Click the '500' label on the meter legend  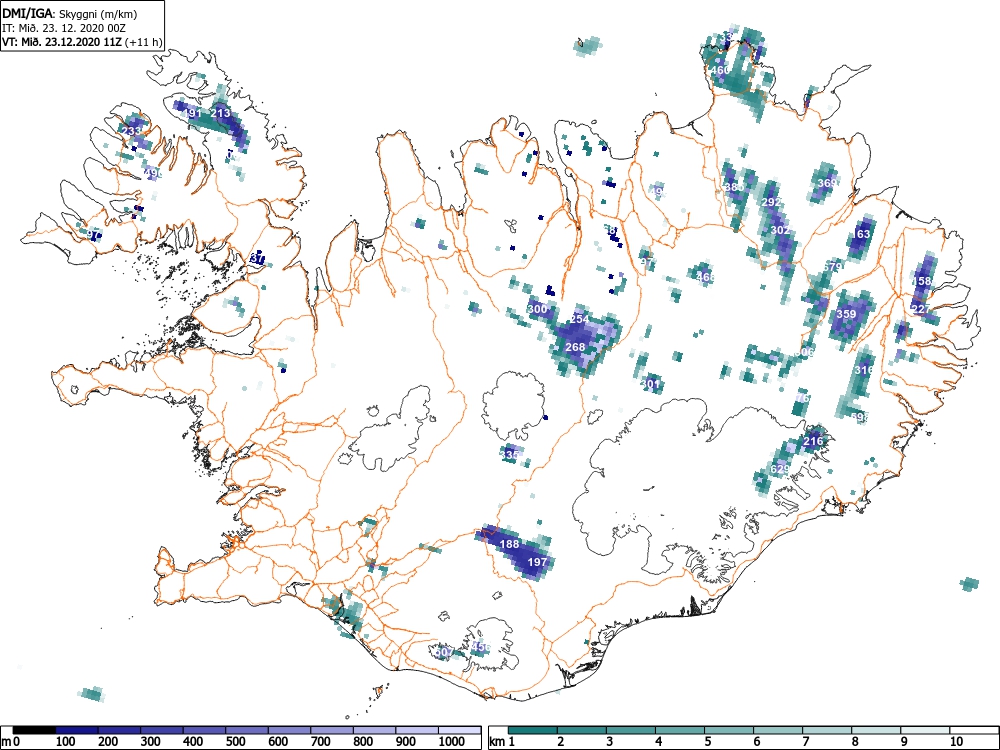pos(236,742)
